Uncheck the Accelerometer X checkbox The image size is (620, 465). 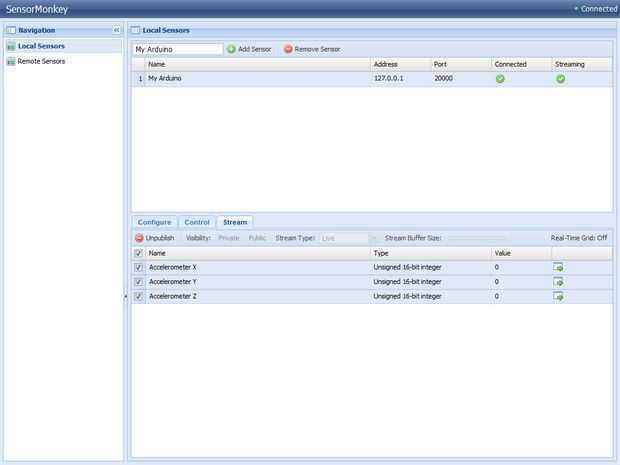coord(138,267)
